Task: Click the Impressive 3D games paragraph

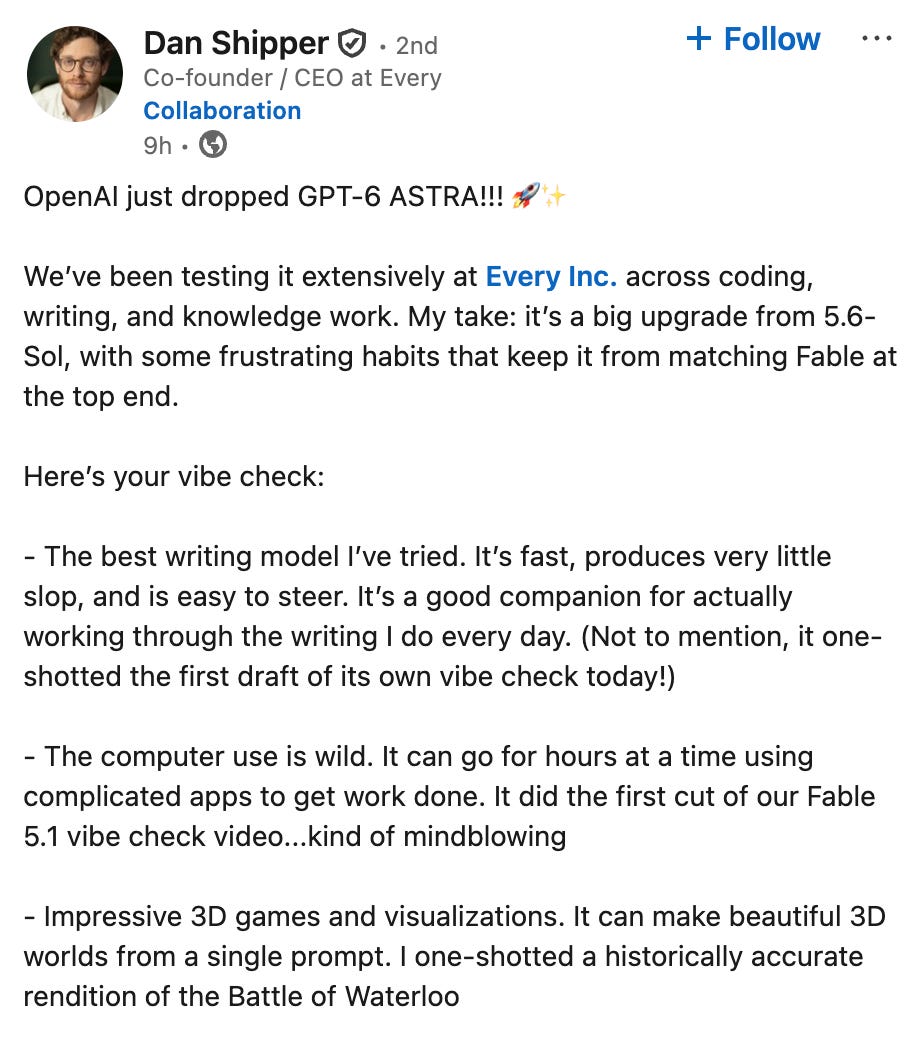Action: [455, 957]
